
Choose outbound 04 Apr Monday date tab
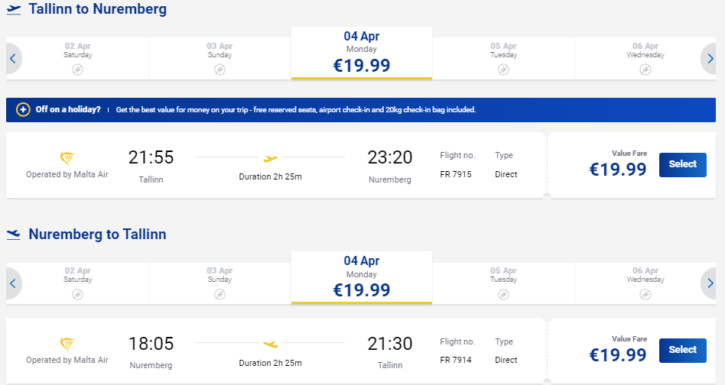[x=362, y=53]
